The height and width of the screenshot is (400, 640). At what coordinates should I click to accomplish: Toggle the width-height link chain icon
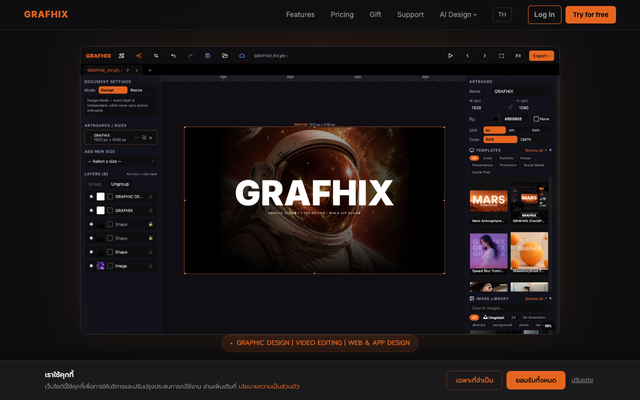point(510,107)
